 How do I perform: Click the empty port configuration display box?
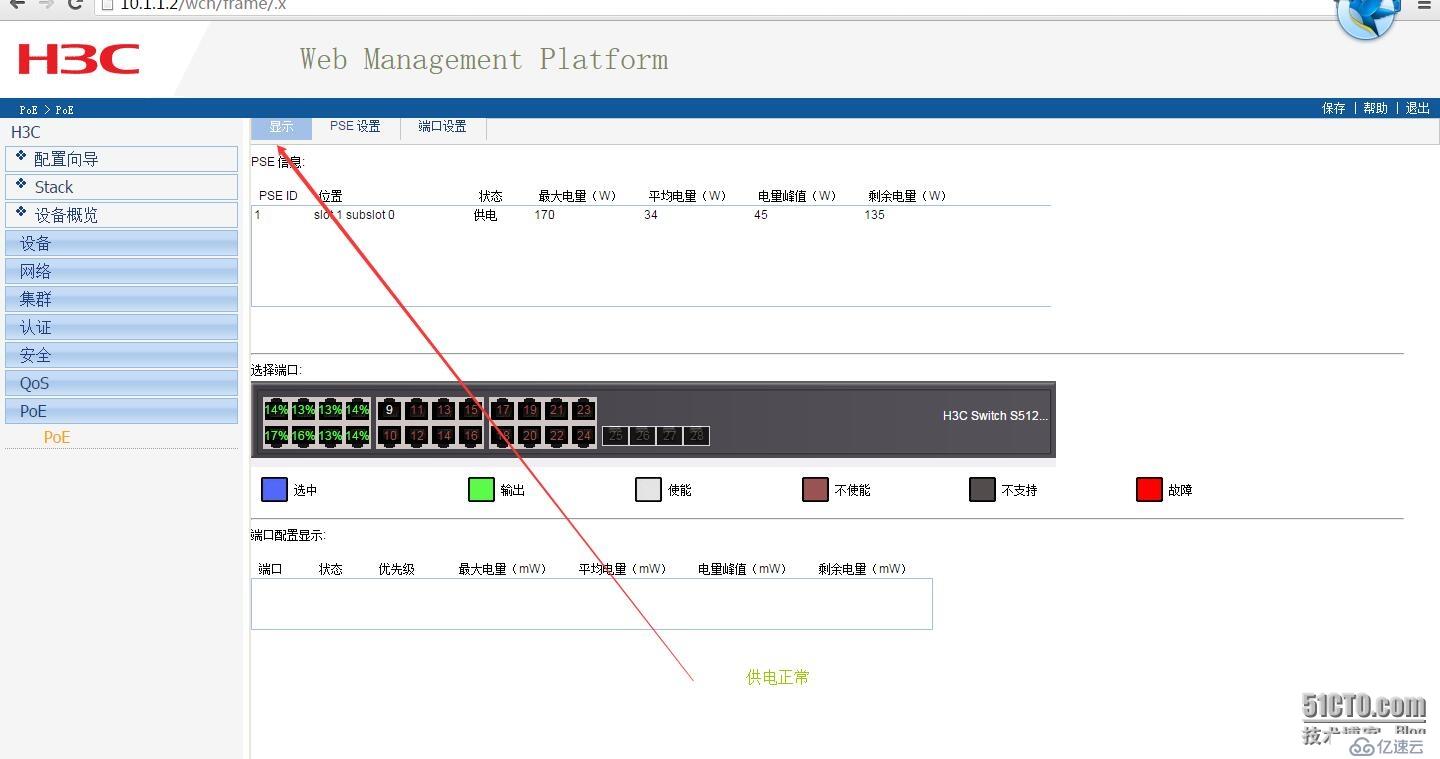[591, 604]
